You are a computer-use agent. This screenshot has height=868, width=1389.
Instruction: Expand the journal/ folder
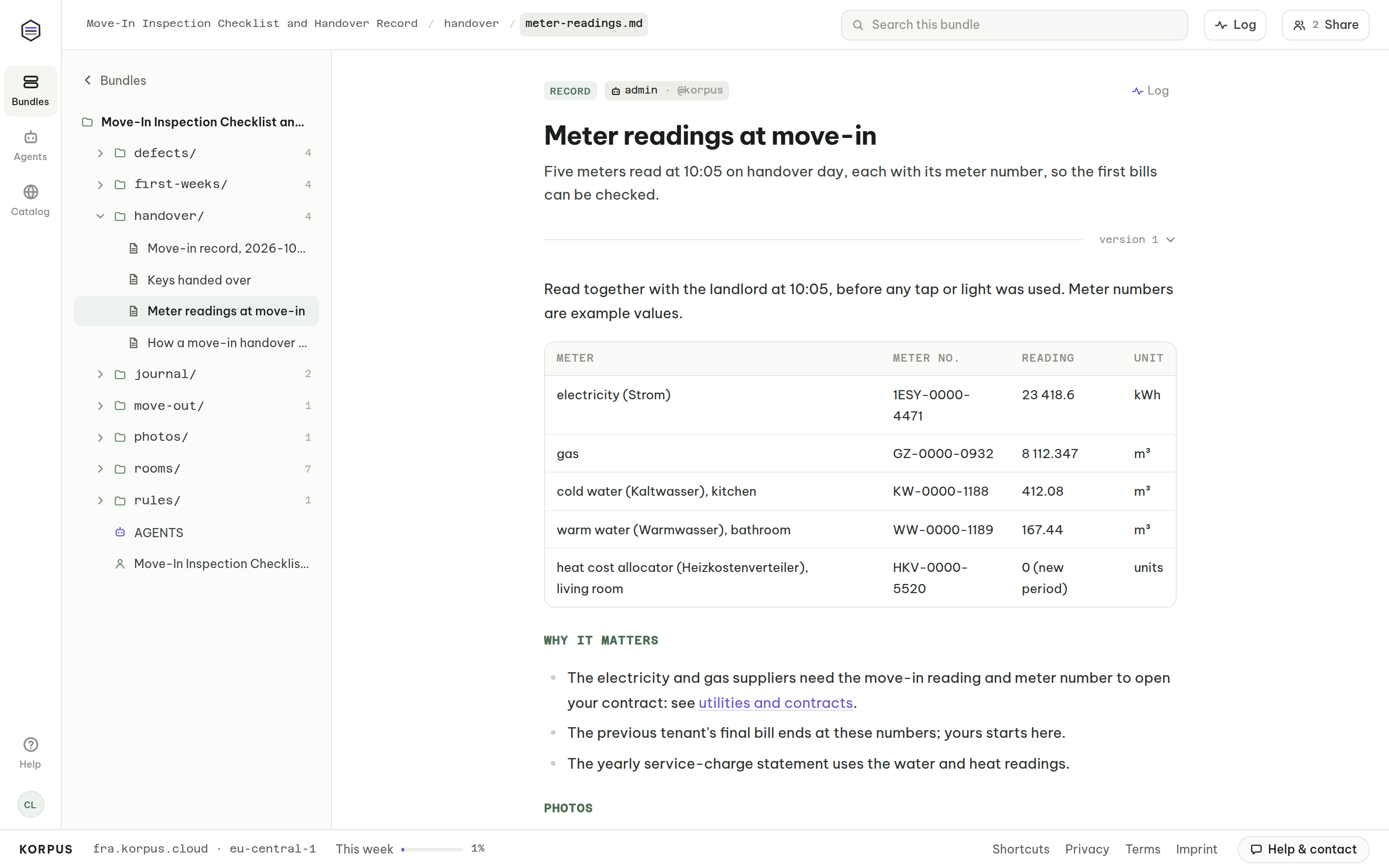point(100,374)
